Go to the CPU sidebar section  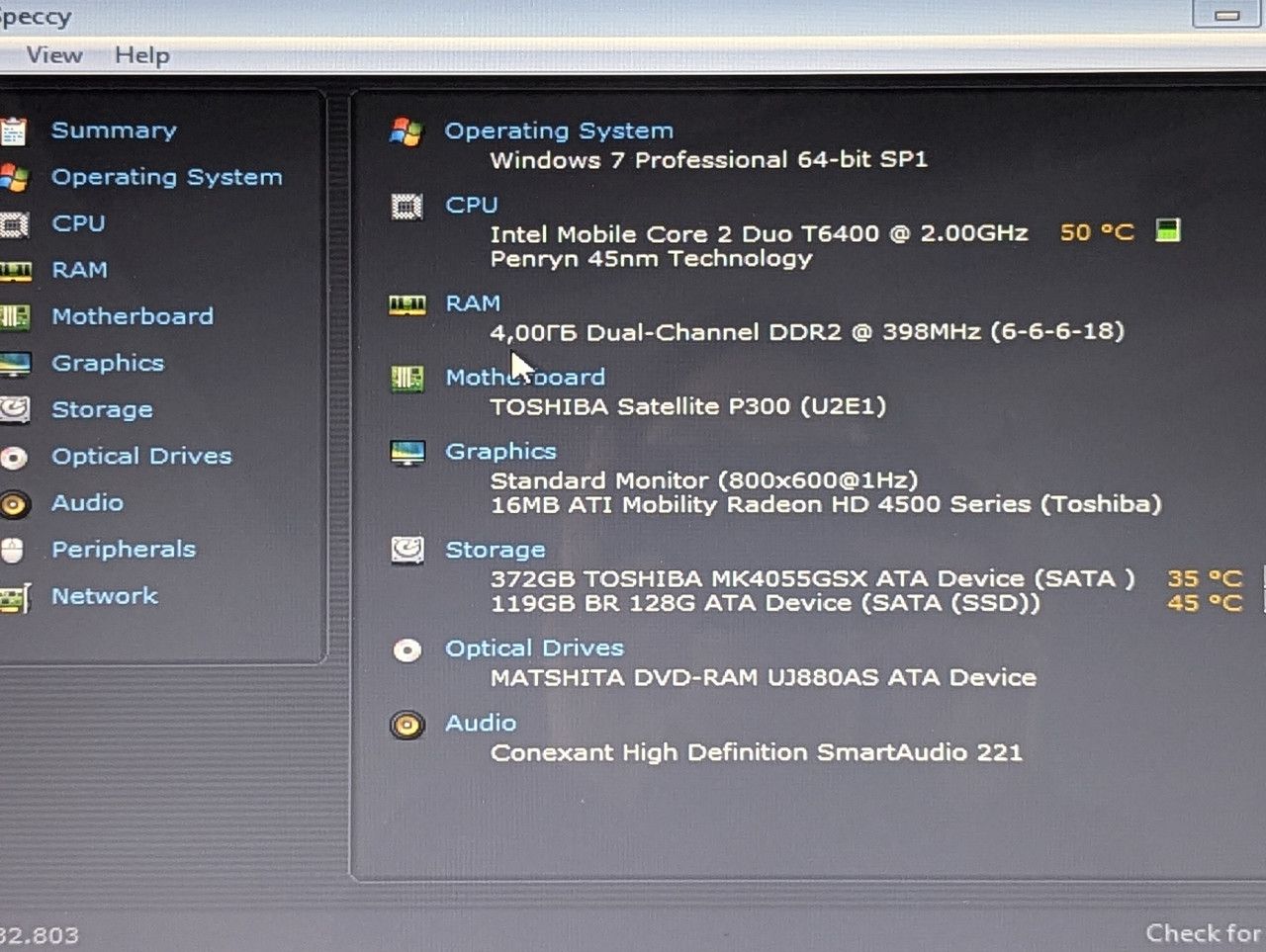click(x=78, y=223)
